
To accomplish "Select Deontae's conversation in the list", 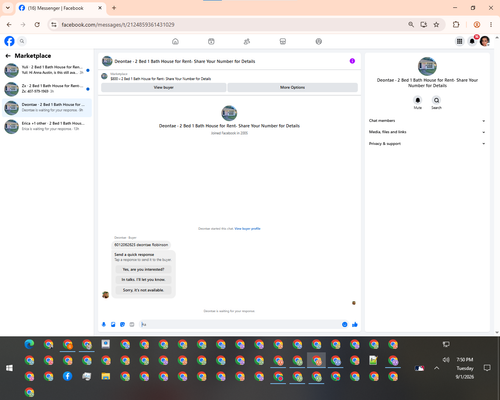I will [47, 107].
